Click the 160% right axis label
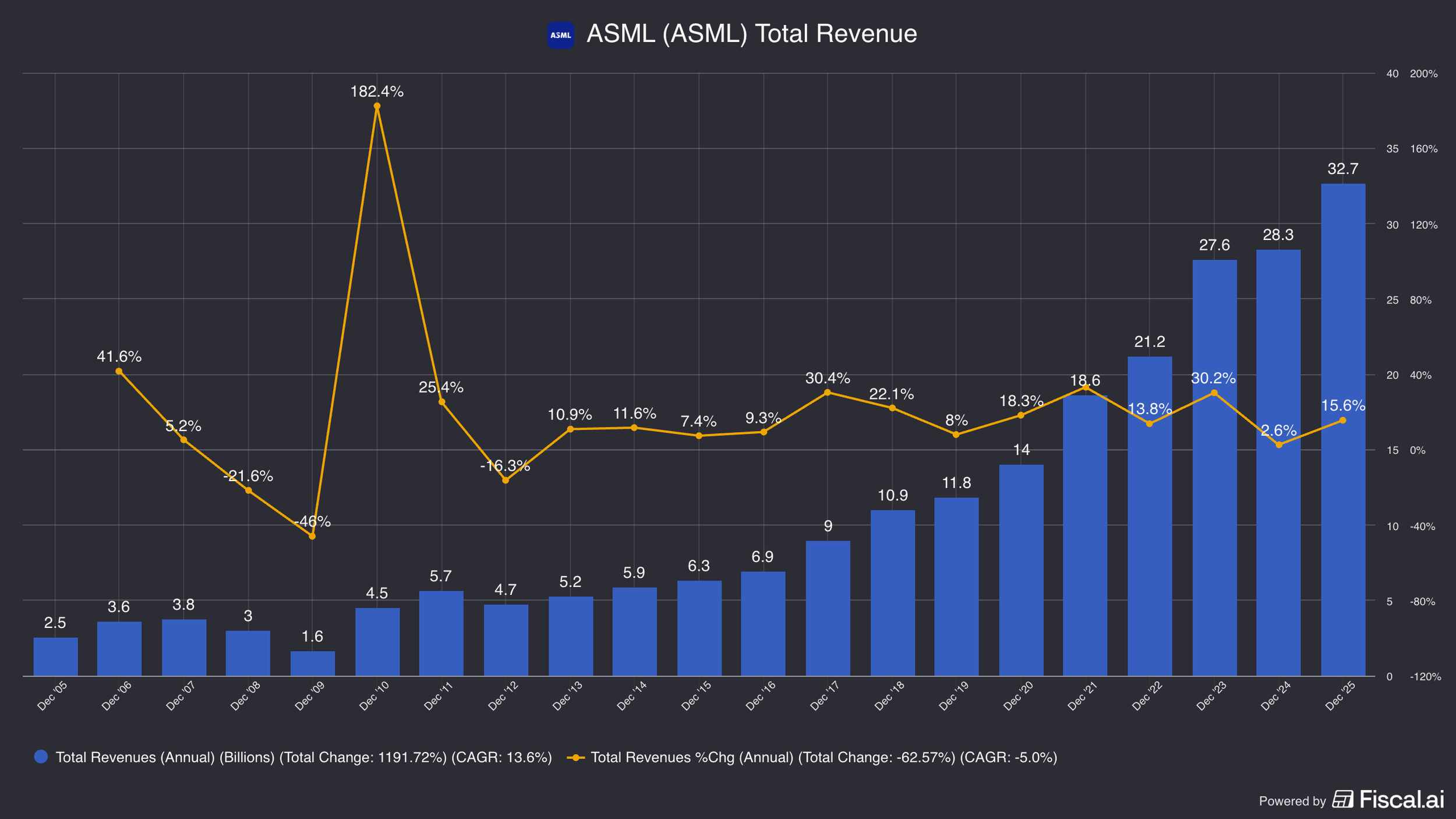The height and width of the screenshot is (819, 1456). [x=1423, y=149]
